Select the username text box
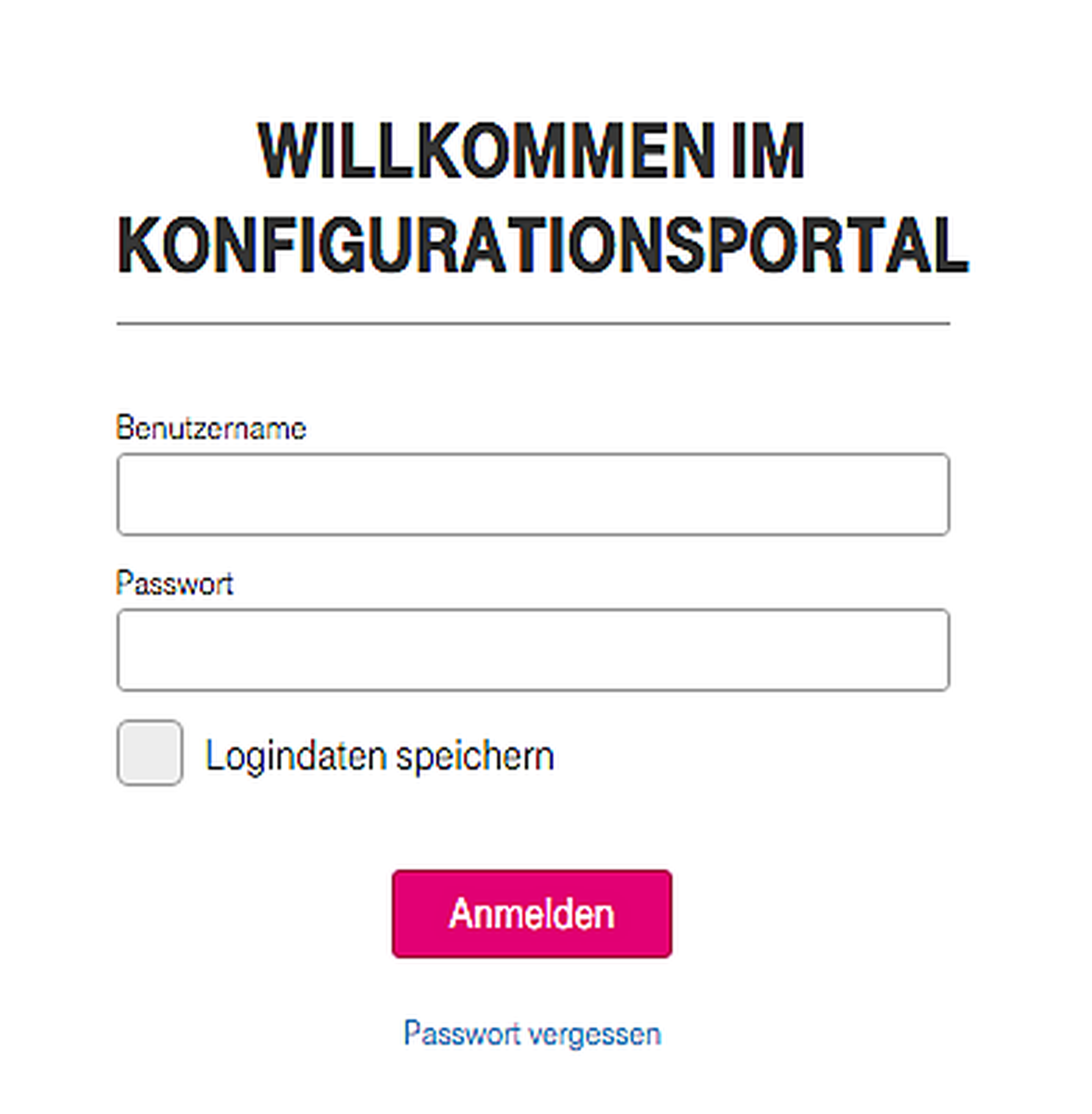1092x1114 pixels. [x=533, y=494]
